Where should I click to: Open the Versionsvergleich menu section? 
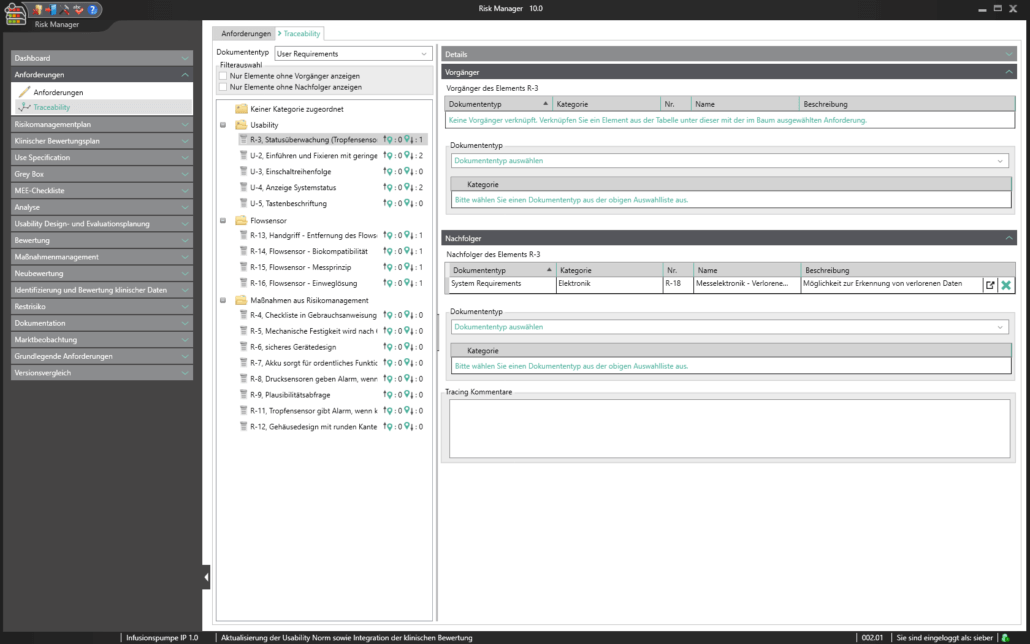tap(102, 373)
